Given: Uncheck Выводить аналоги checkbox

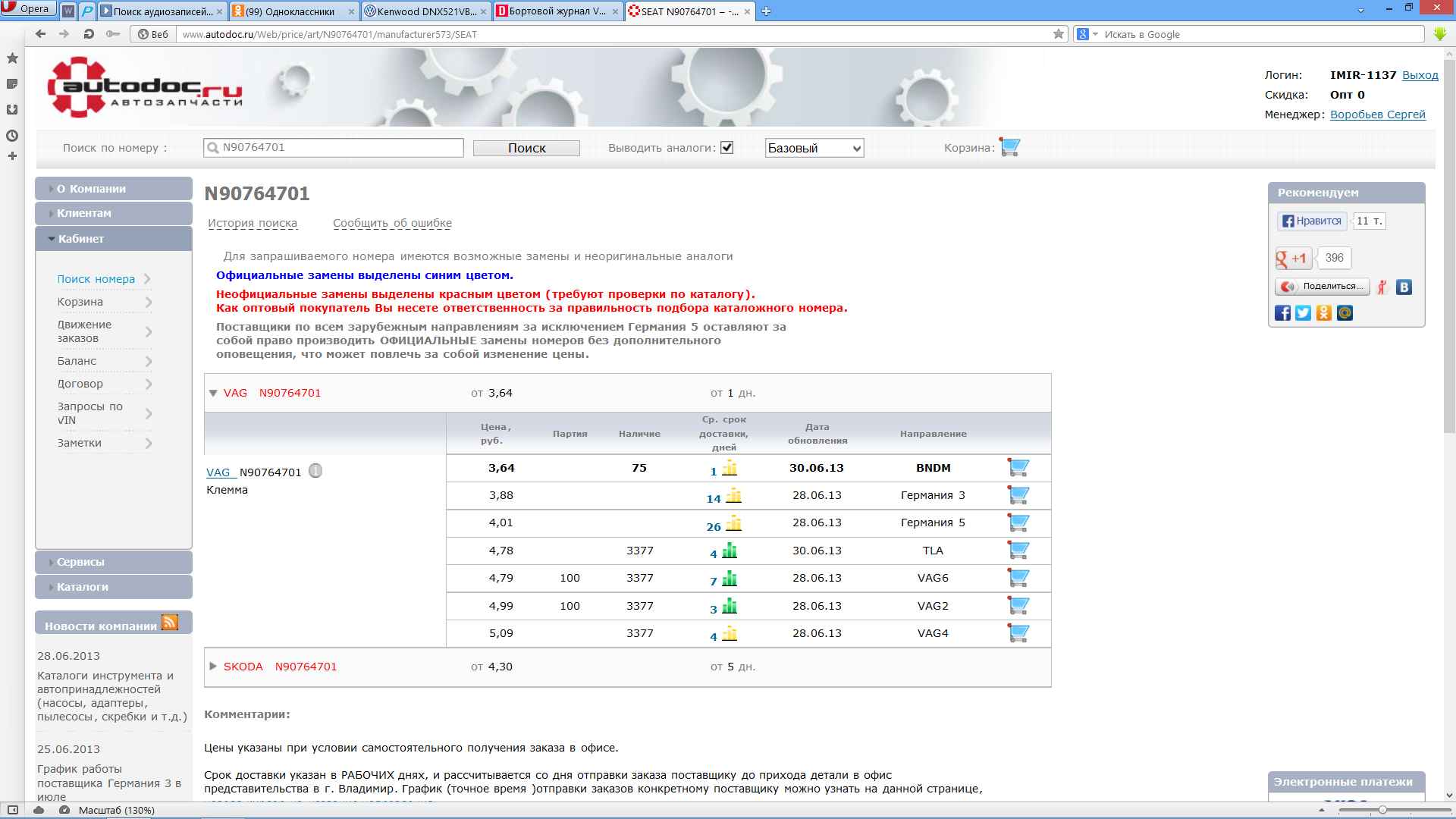Looking at the screenshot, I should [x=726, y=148].
